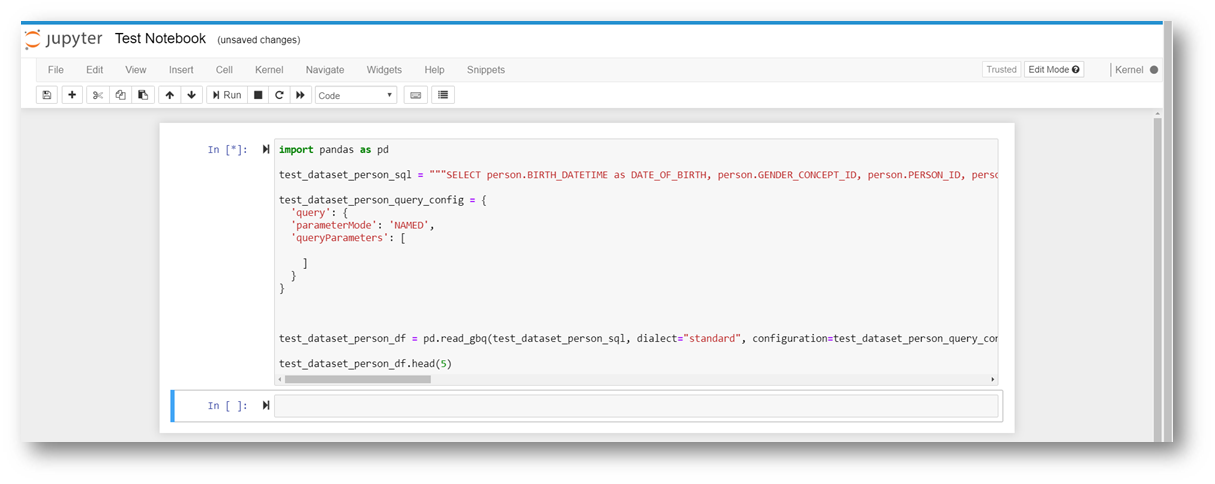Open the Widgets menu
Image resolution: width=1215 pixels, height=484 pixels.
(x=384, y=70)
